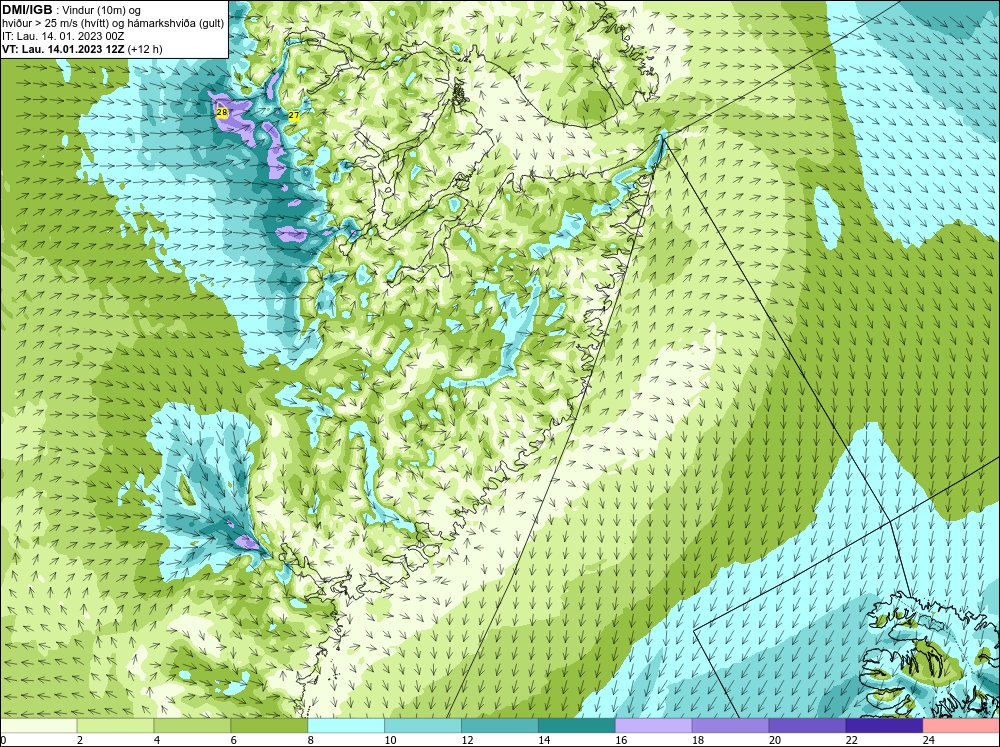Select the 22-24 dark indigo color swatch
This screenshot has height=747, width=1000.
point(884,726)
